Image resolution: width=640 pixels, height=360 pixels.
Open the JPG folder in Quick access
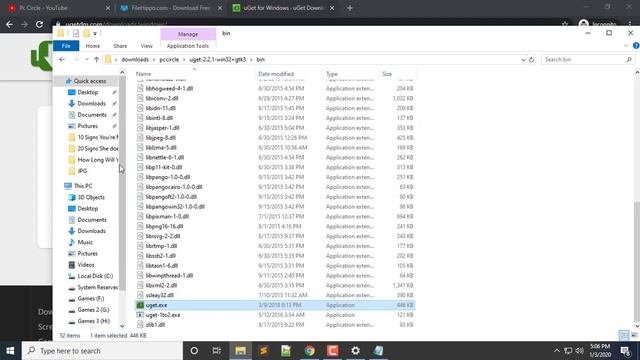click(82, 171)
